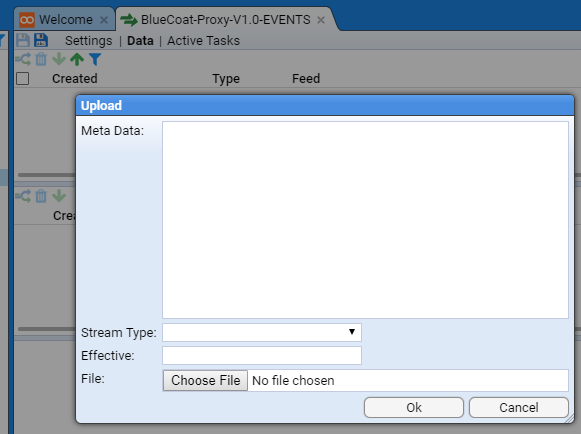
Task: Click the delete trash icon in upper toolbar
Action: 41,59
